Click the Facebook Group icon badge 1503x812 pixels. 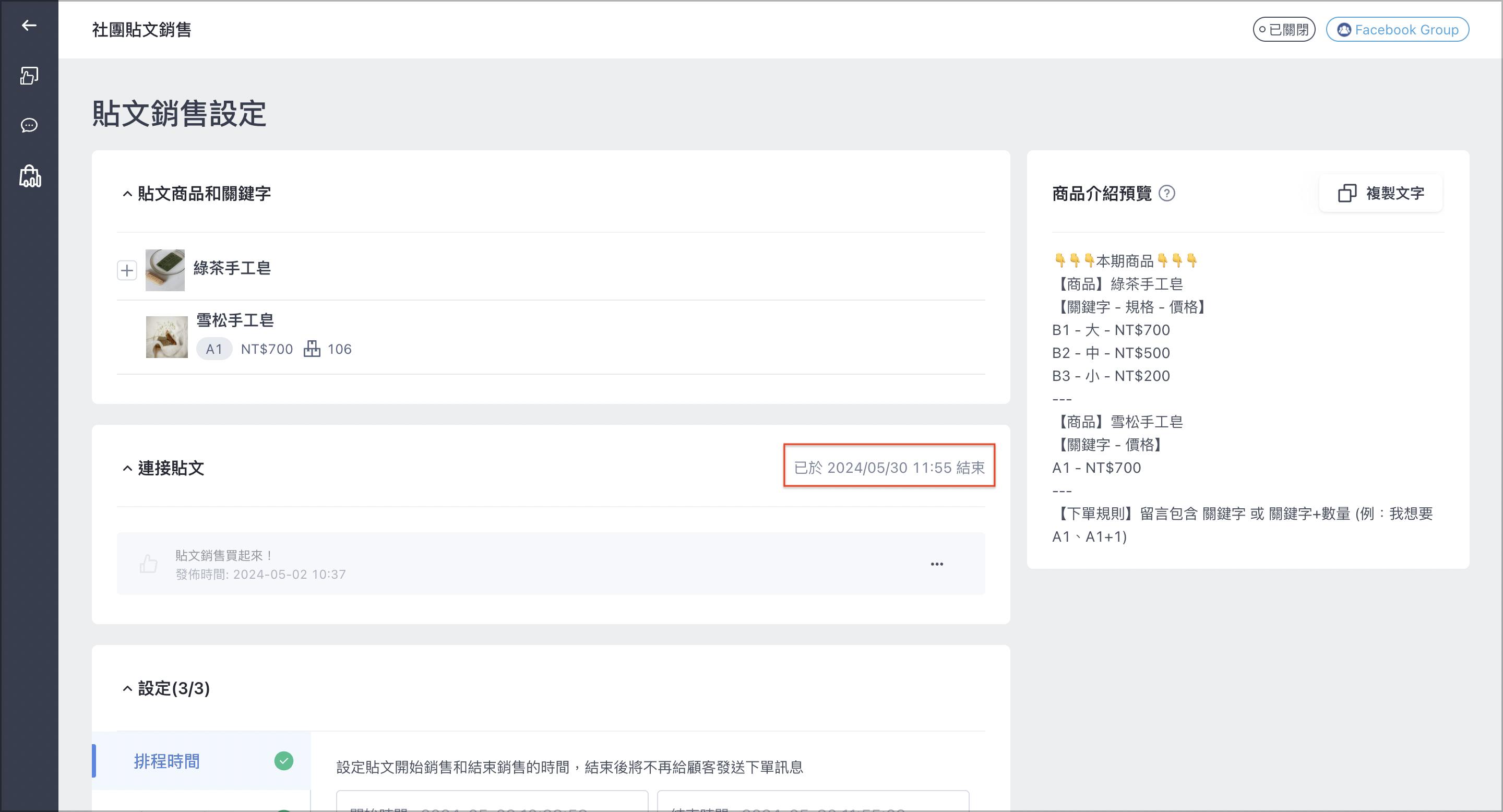(x=1344, y=30)
